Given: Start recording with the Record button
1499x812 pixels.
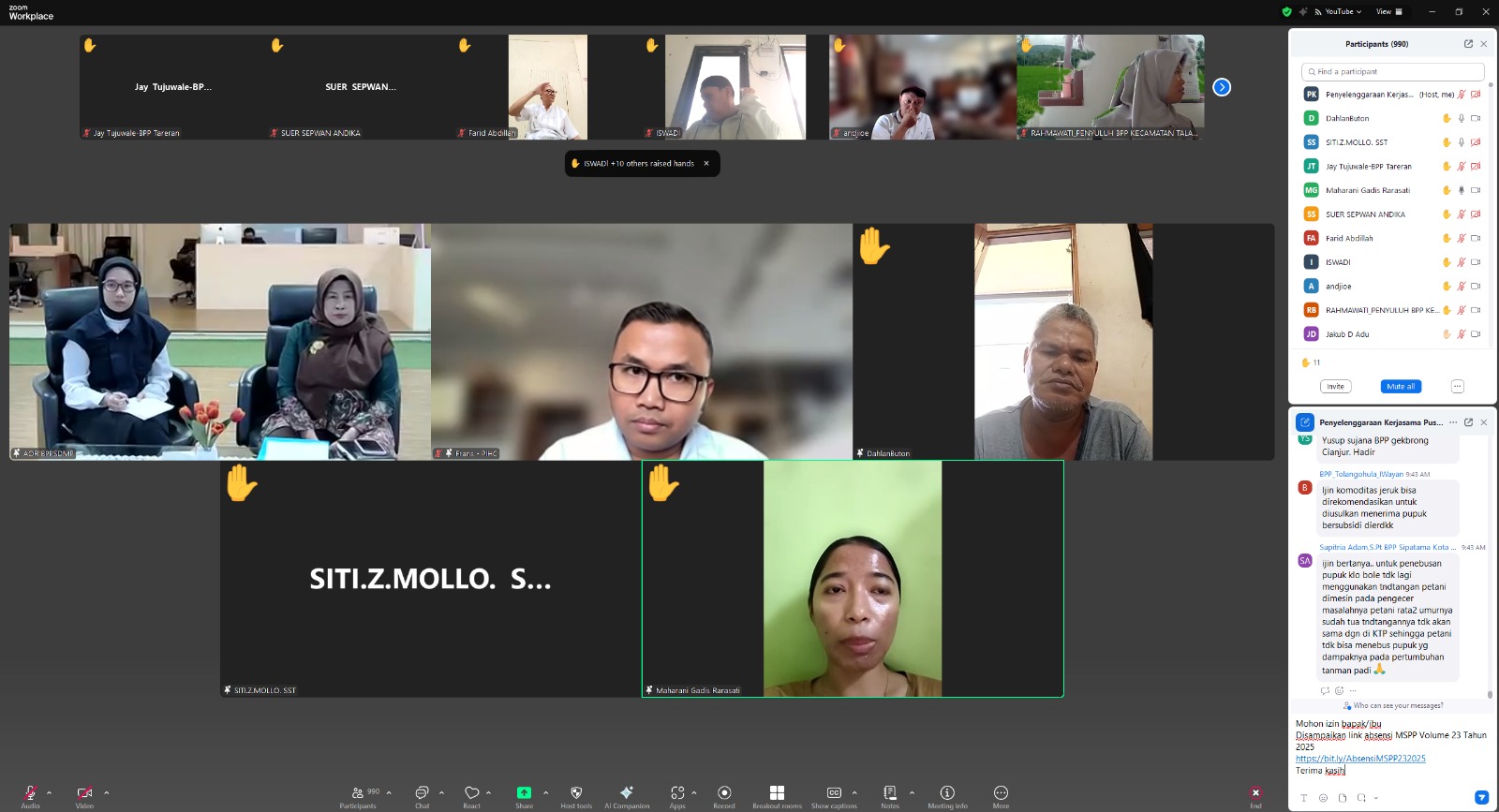Looking at the screenshot, I should click(724, 793).
